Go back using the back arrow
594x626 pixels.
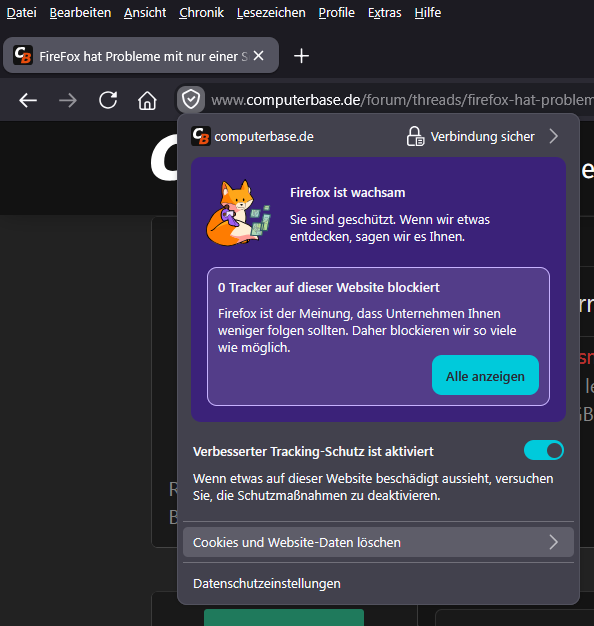(x=28, y=100)
